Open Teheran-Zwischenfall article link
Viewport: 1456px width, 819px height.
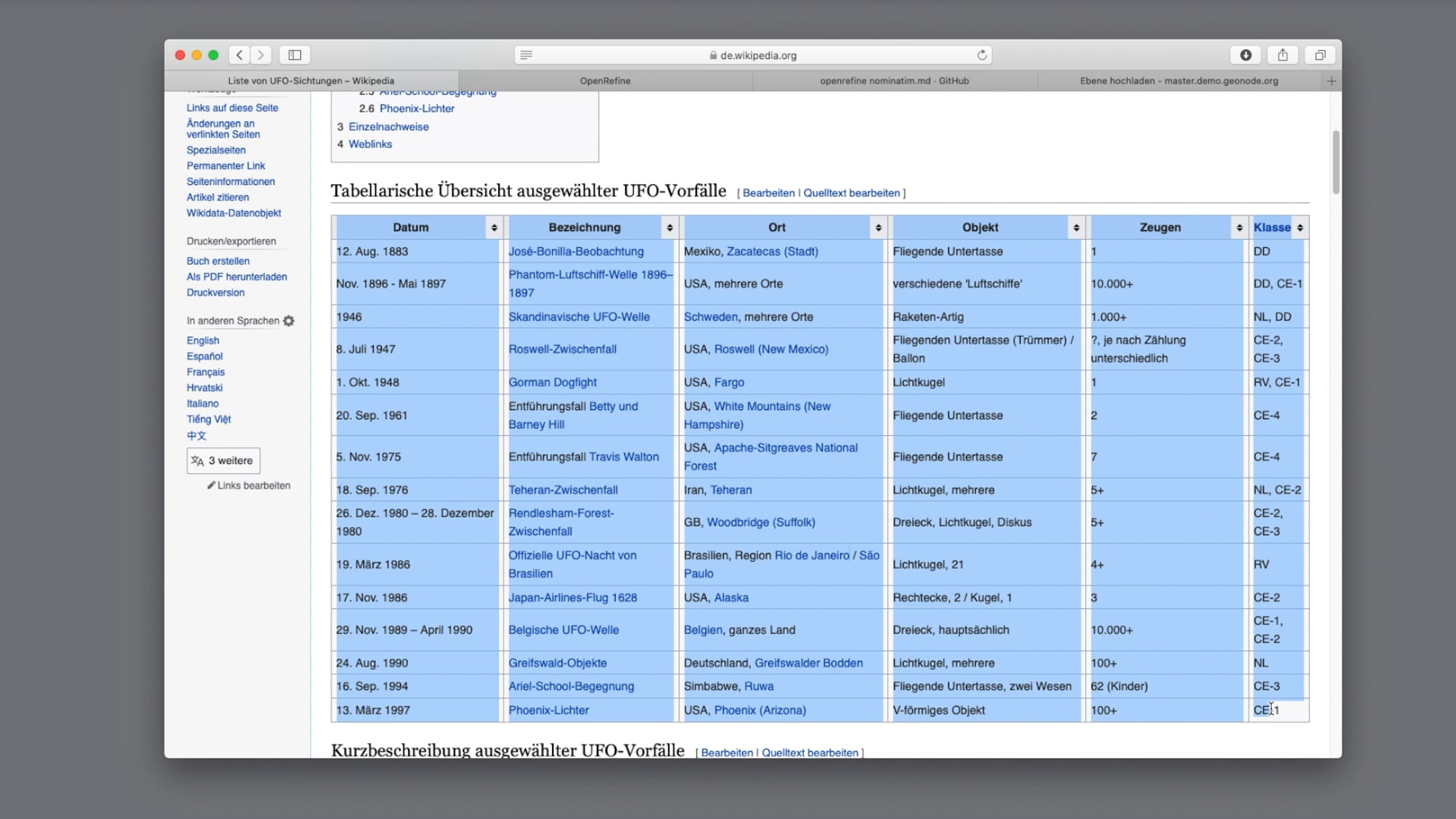point(563,490)
